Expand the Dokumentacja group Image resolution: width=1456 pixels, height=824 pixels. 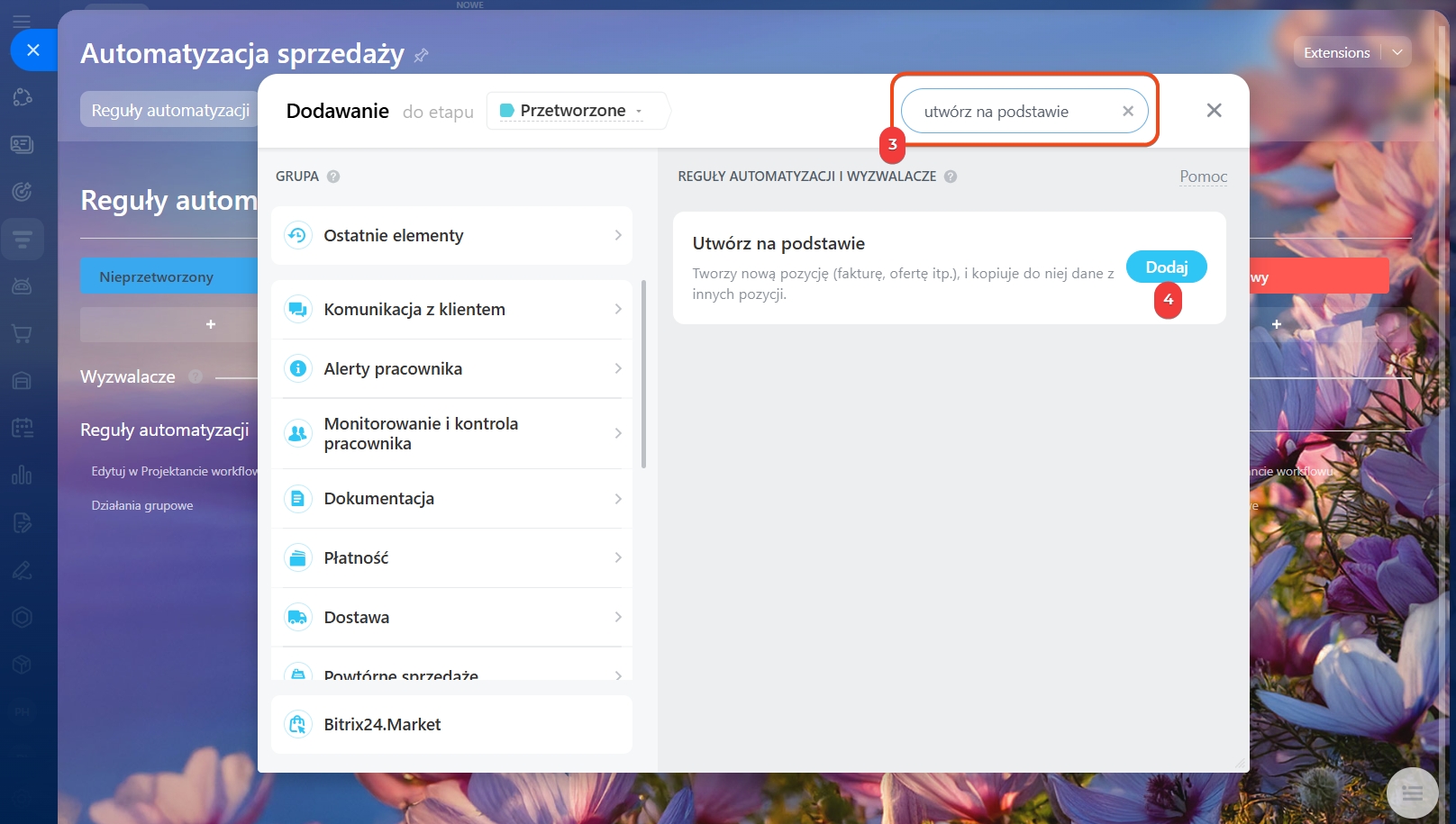(x=451, y=499)
